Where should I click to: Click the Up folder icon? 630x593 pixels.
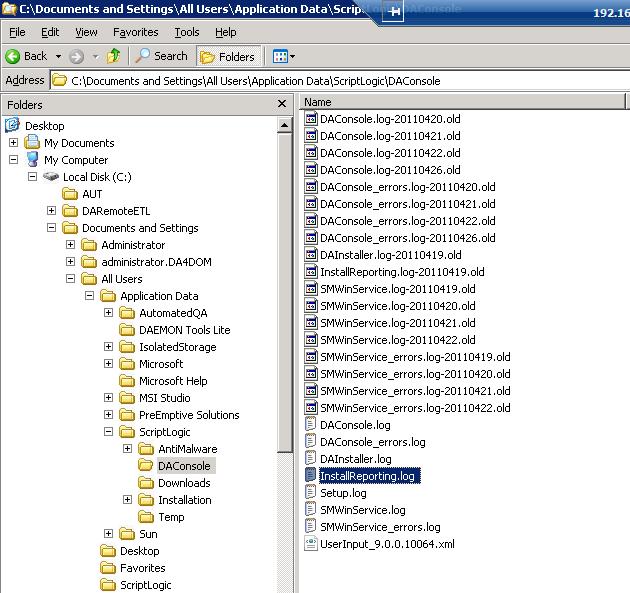pyautogui.click(x=114, y=56)
